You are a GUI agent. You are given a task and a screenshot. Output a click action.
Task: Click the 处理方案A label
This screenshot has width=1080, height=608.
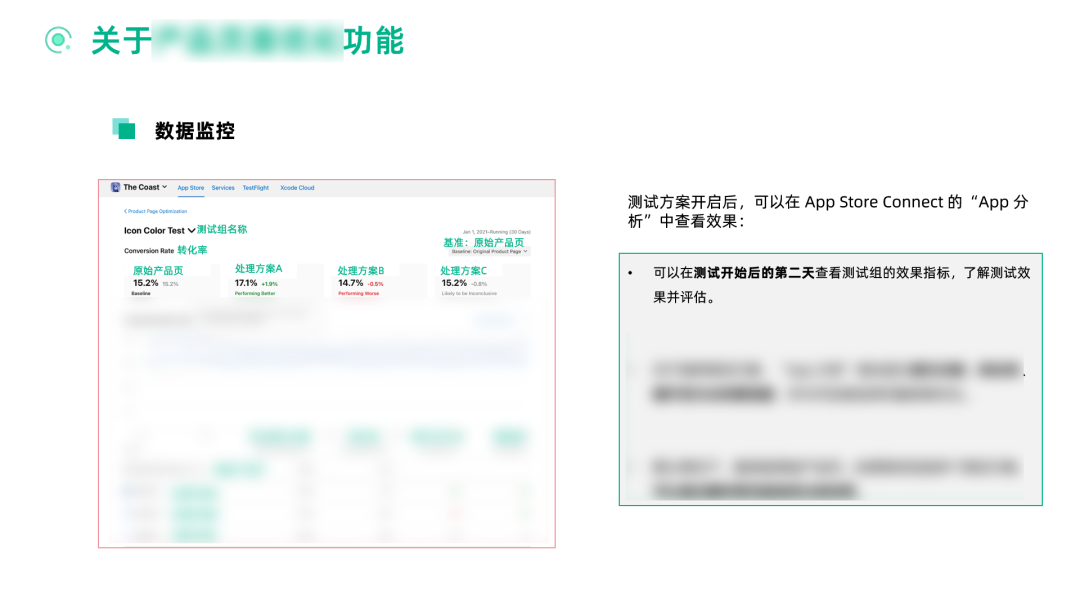[x=258, y=269]
